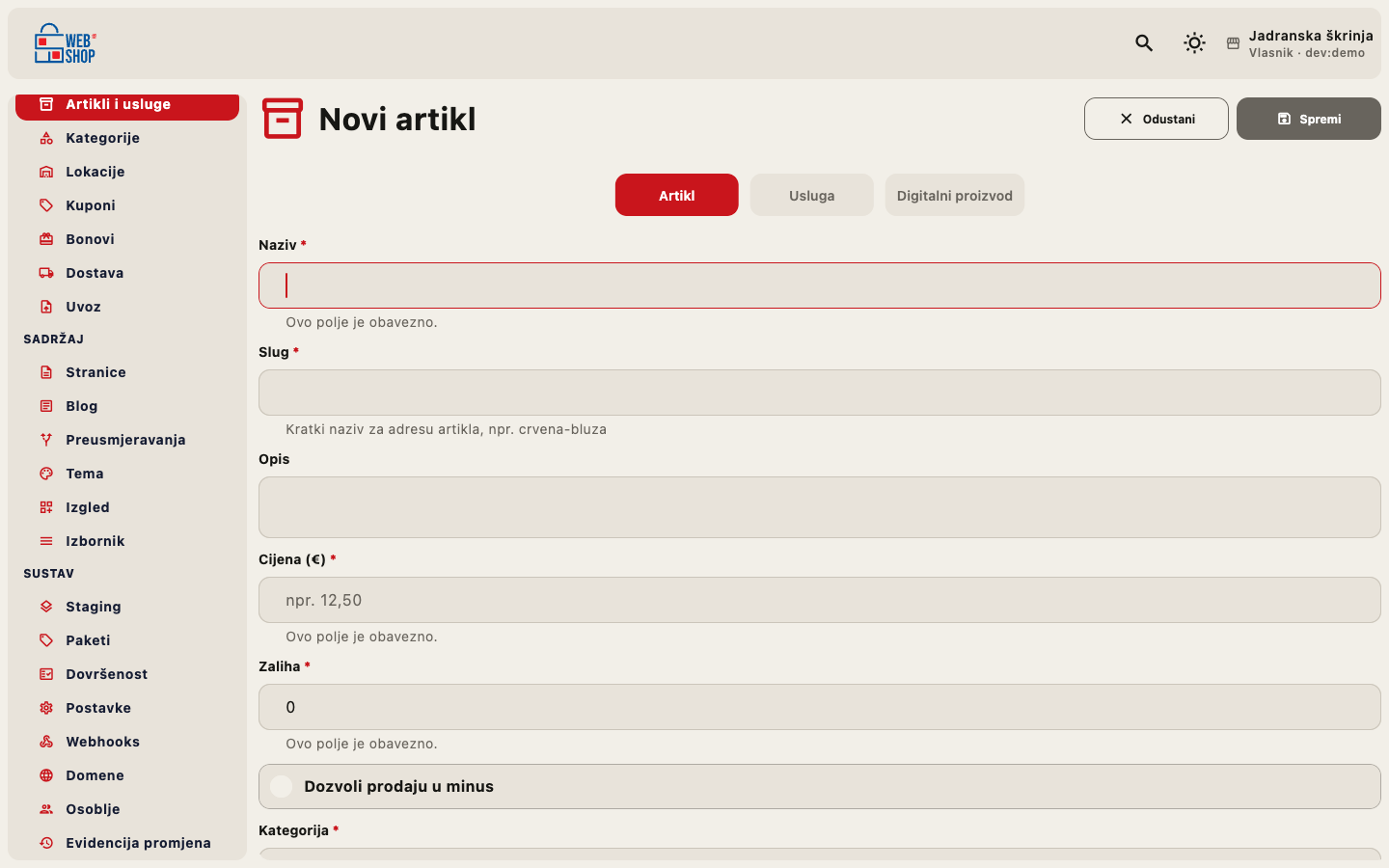Focus the Naziv input field

(x=820, y=285)
